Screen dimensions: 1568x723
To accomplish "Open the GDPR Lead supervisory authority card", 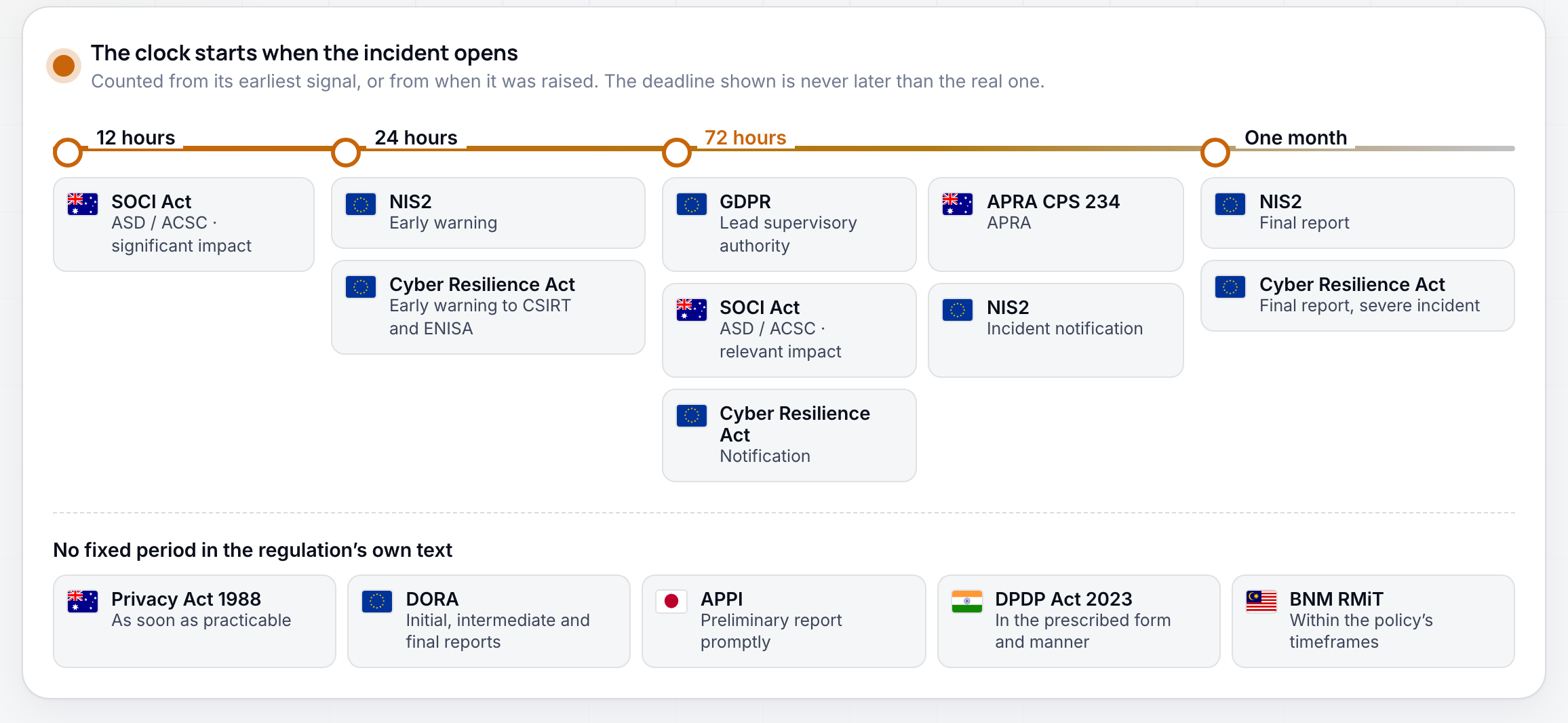I will coord(789,224).
